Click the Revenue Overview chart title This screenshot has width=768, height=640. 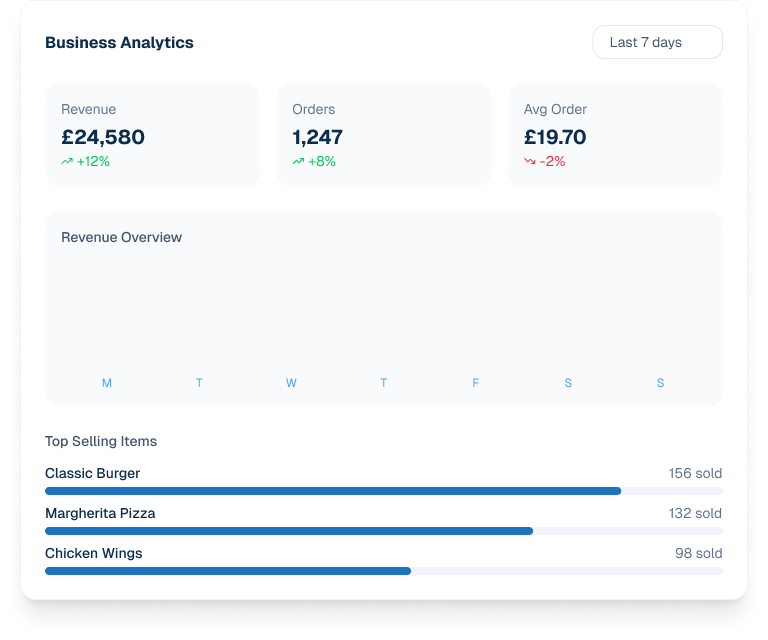click(x=121, y=237)
